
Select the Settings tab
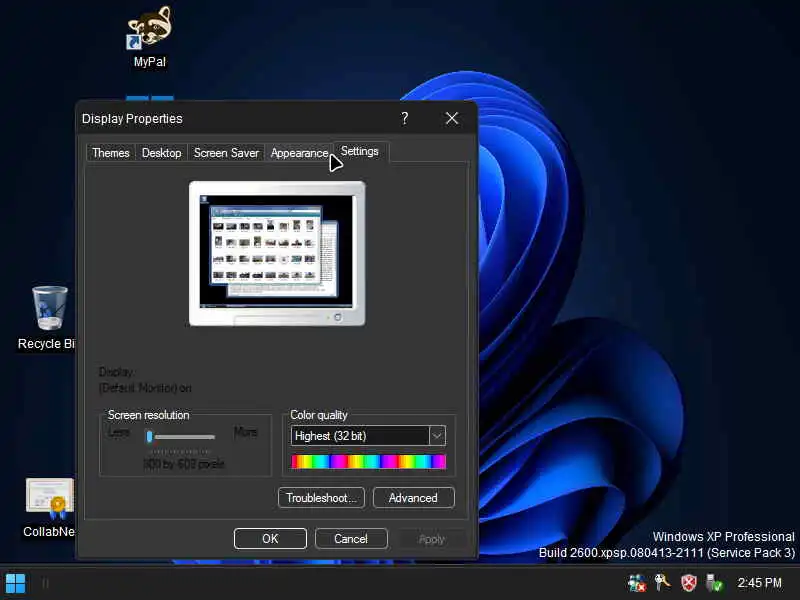360,152
